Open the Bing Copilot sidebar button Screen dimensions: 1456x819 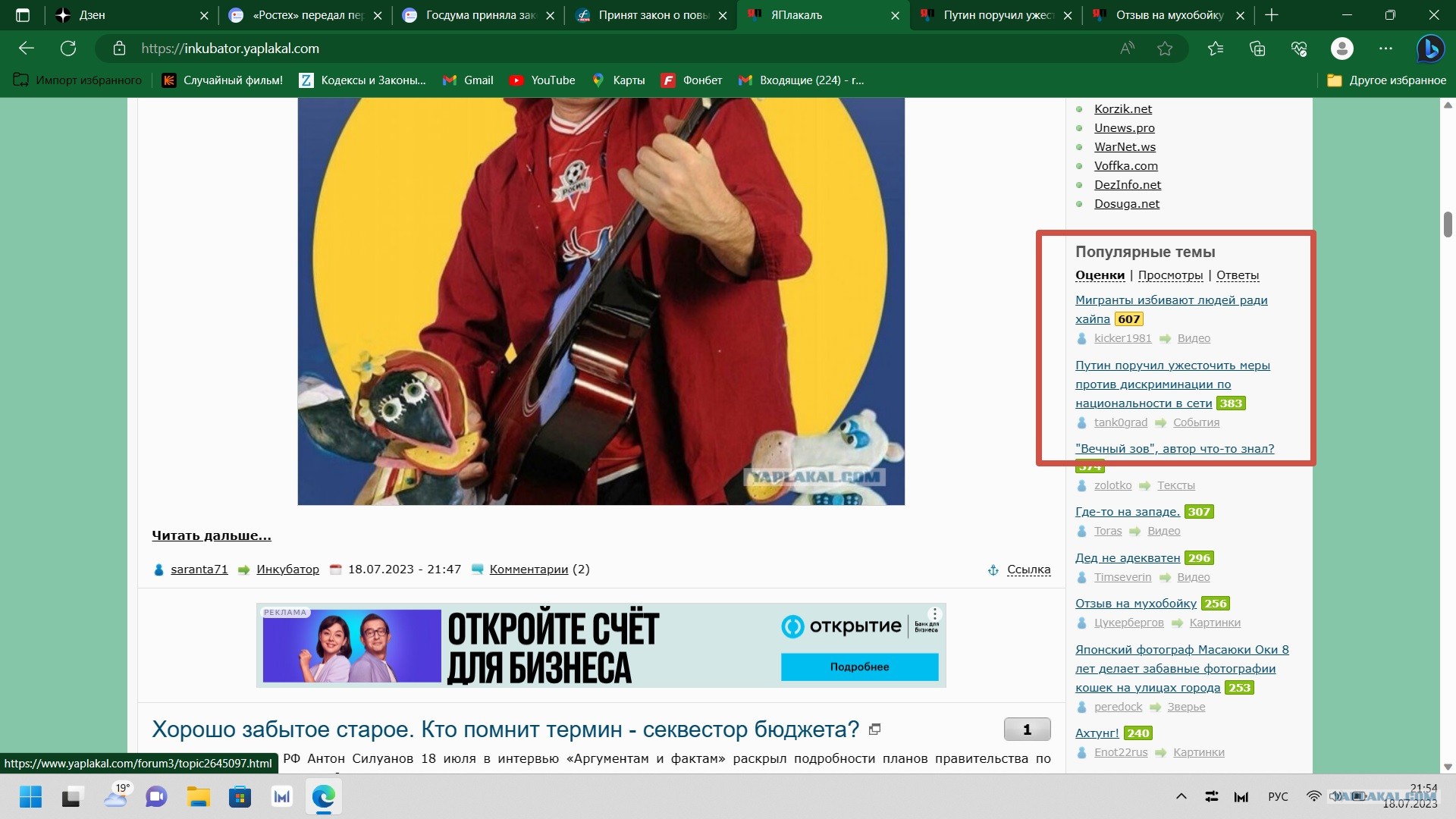tap(1431, 49)
